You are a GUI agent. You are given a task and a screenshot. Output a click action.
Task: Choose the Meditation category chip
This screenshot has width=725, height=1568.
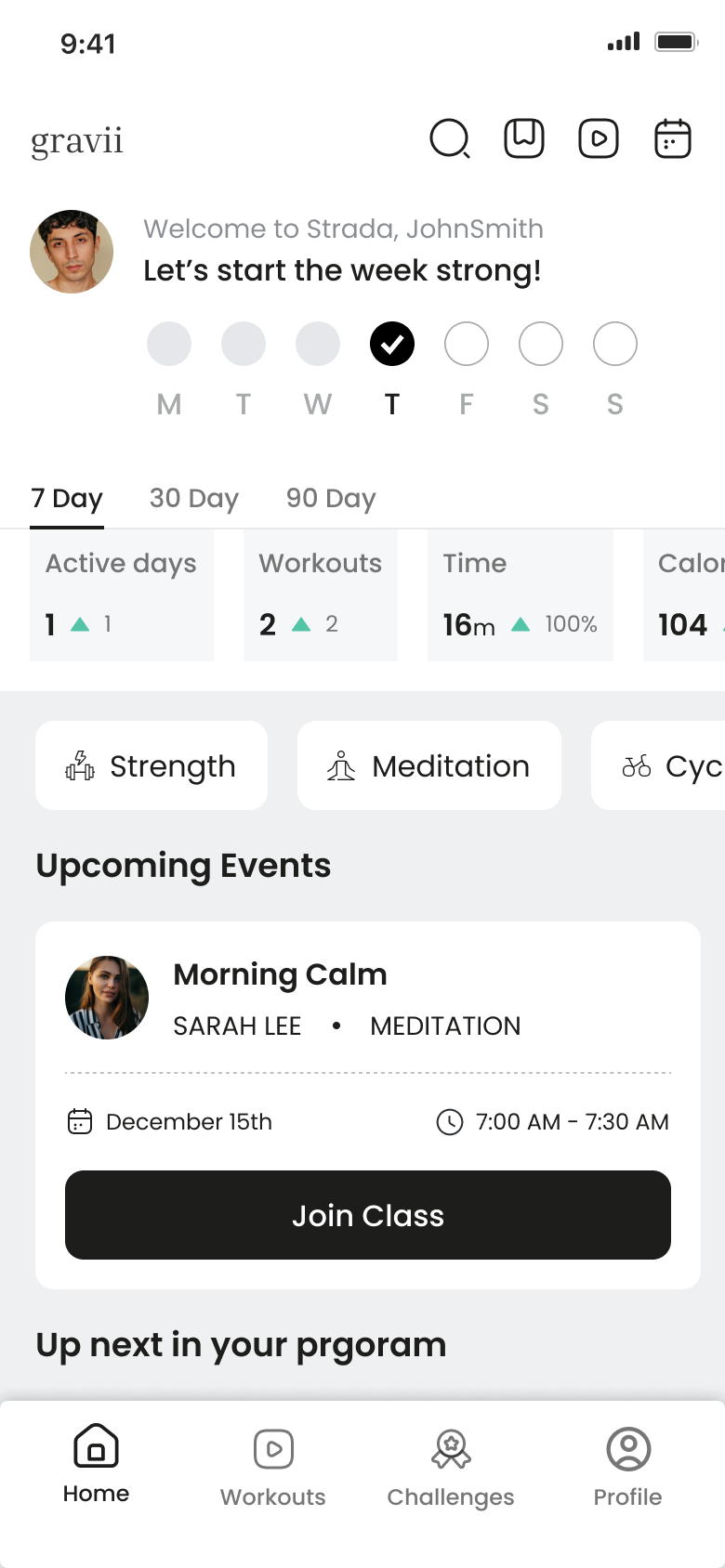coord(429,765)
